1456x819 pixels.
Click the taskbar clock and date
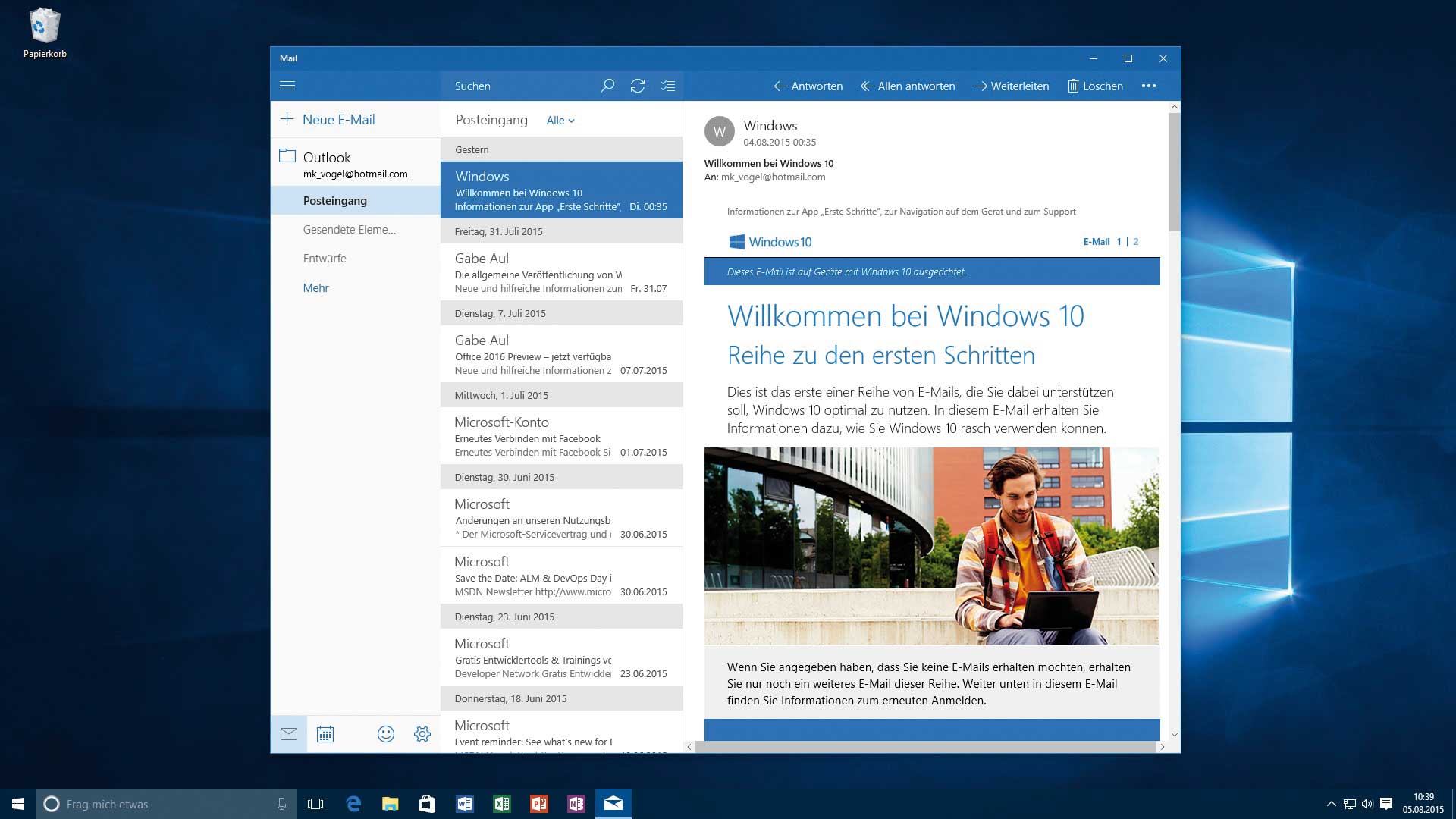tap(1423, 804)
